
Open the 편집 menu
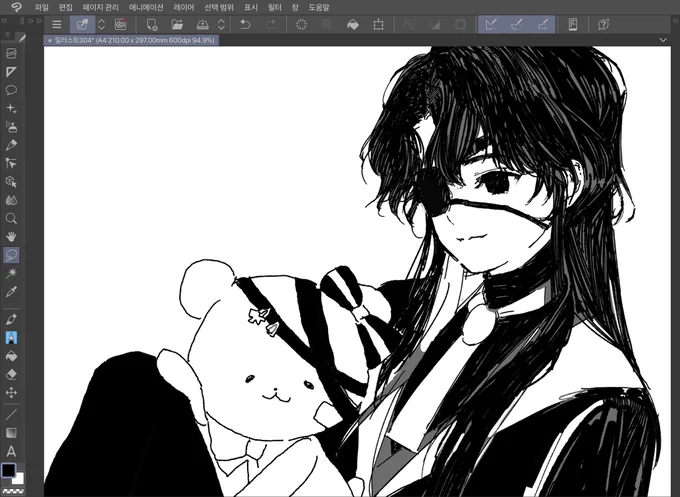[x=65, y=7]
